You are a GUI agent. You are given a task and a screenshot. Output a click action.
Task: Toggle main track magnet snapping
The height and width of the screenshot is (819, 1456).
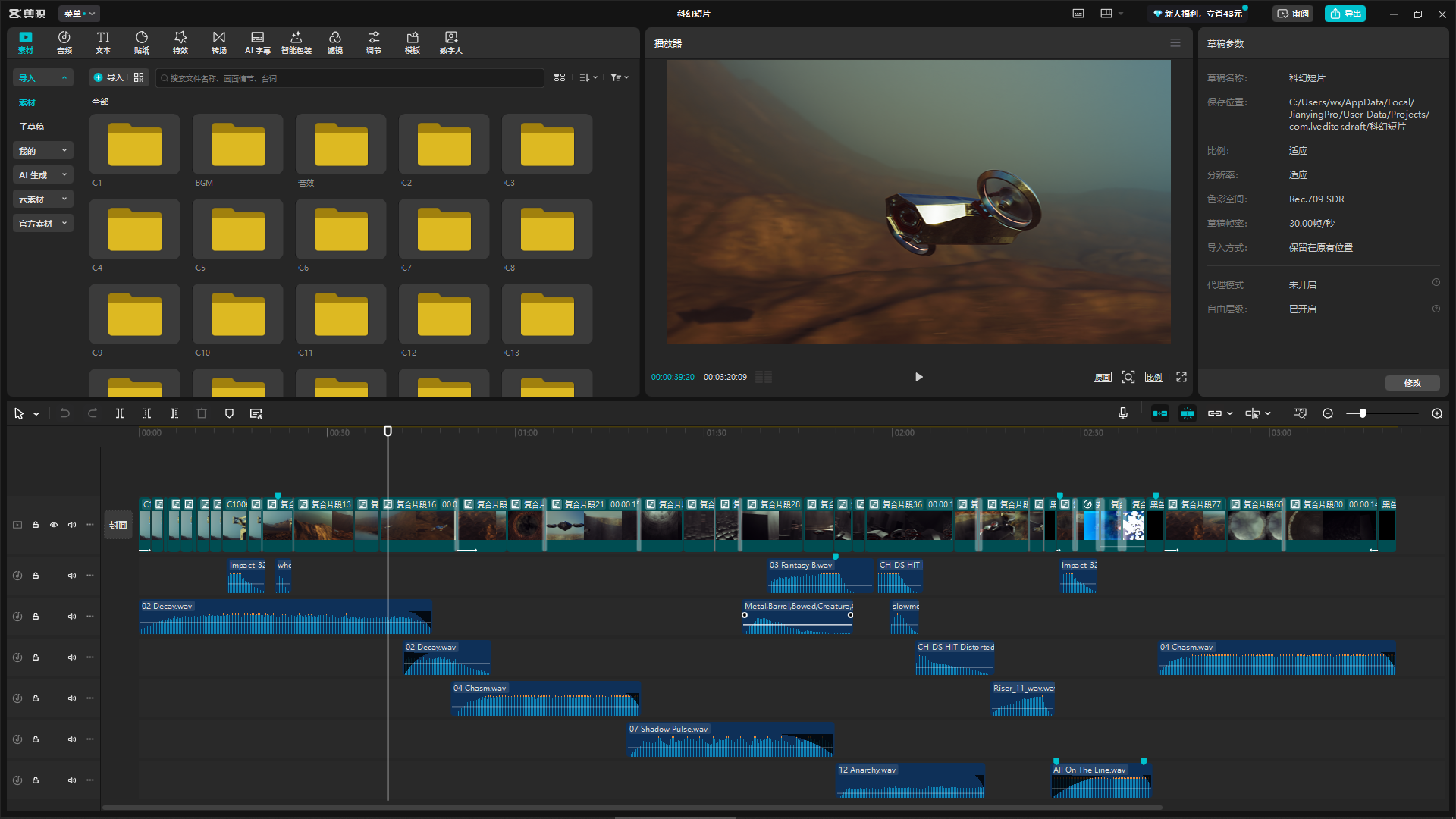1160,413
